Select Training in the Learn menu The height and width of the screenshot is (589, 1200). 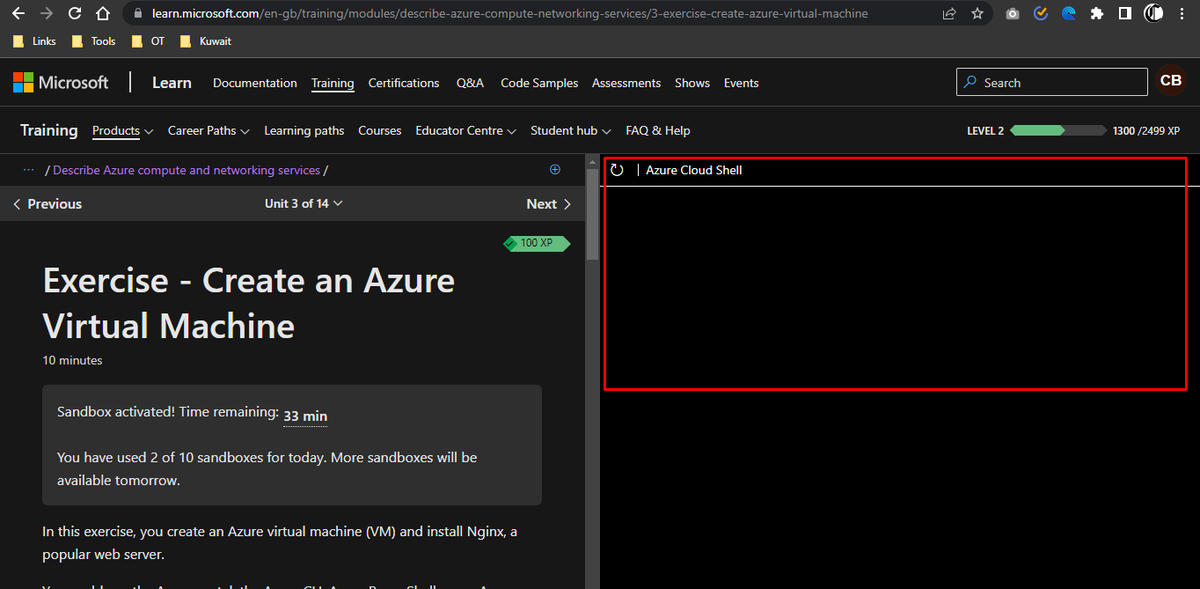332,83
